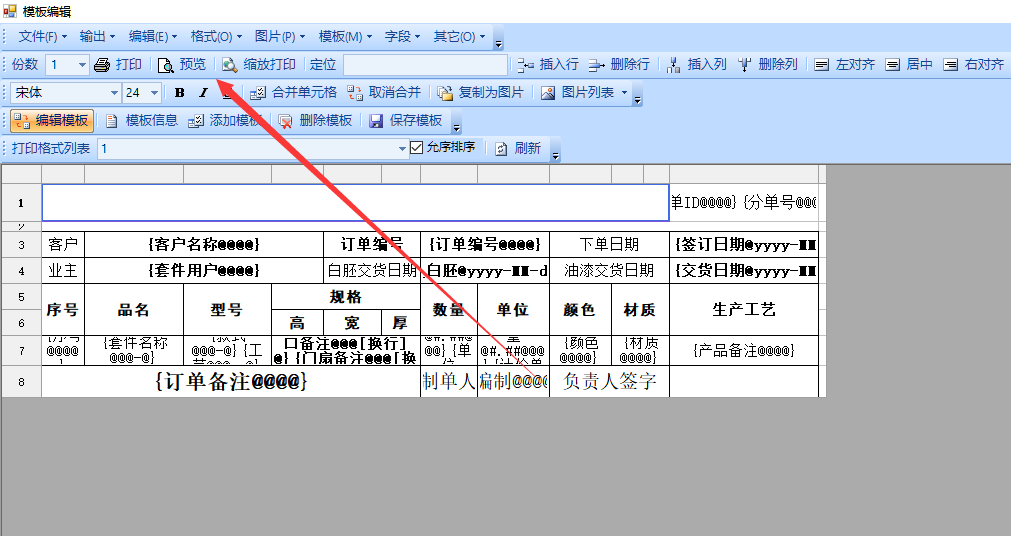1011x536 pixels.
Task: Apply bold formatting with B icon
Action: click(180, 93)
